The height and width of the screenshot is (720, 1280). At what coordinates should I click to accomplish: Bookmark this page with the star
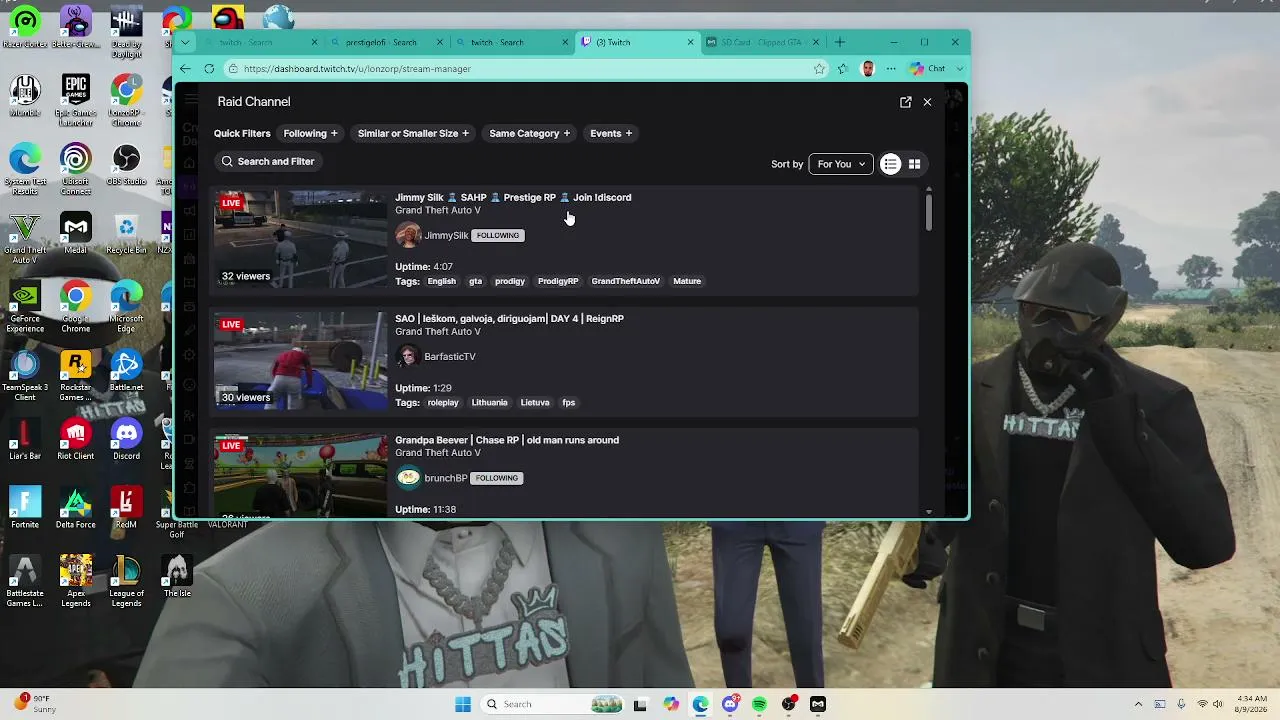point(820,69)
